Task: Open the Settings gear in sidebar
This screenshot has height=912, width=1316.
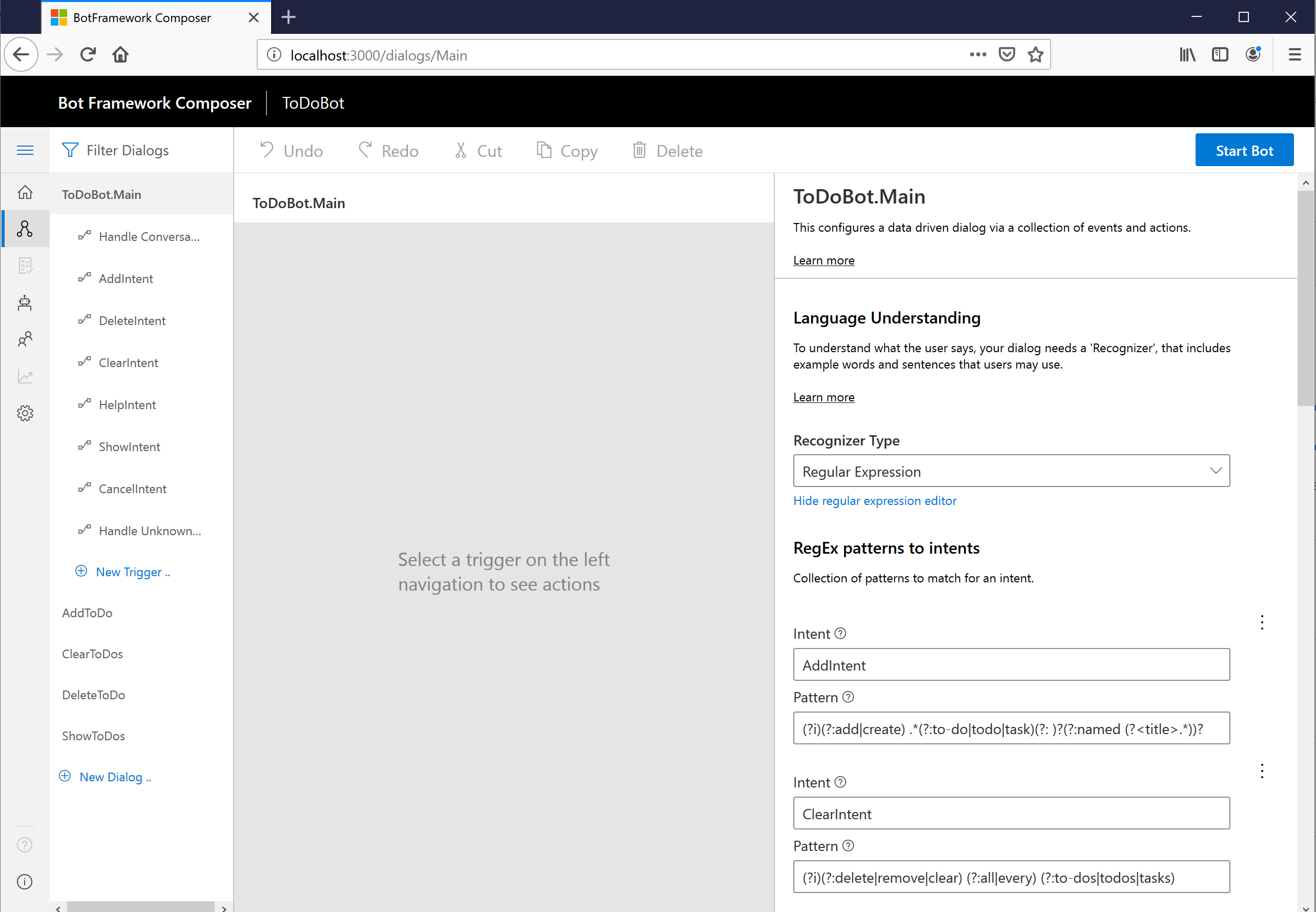Action: 25,413
